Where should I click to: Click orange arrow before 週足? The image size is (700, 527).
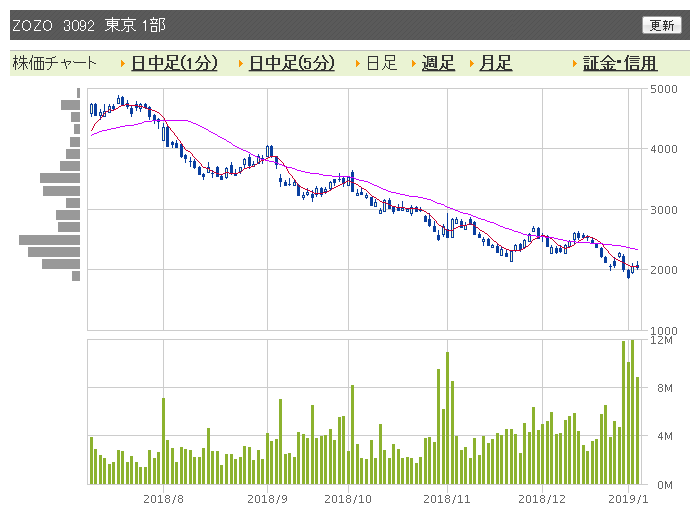pyautogui.click(x=414, y=64)
